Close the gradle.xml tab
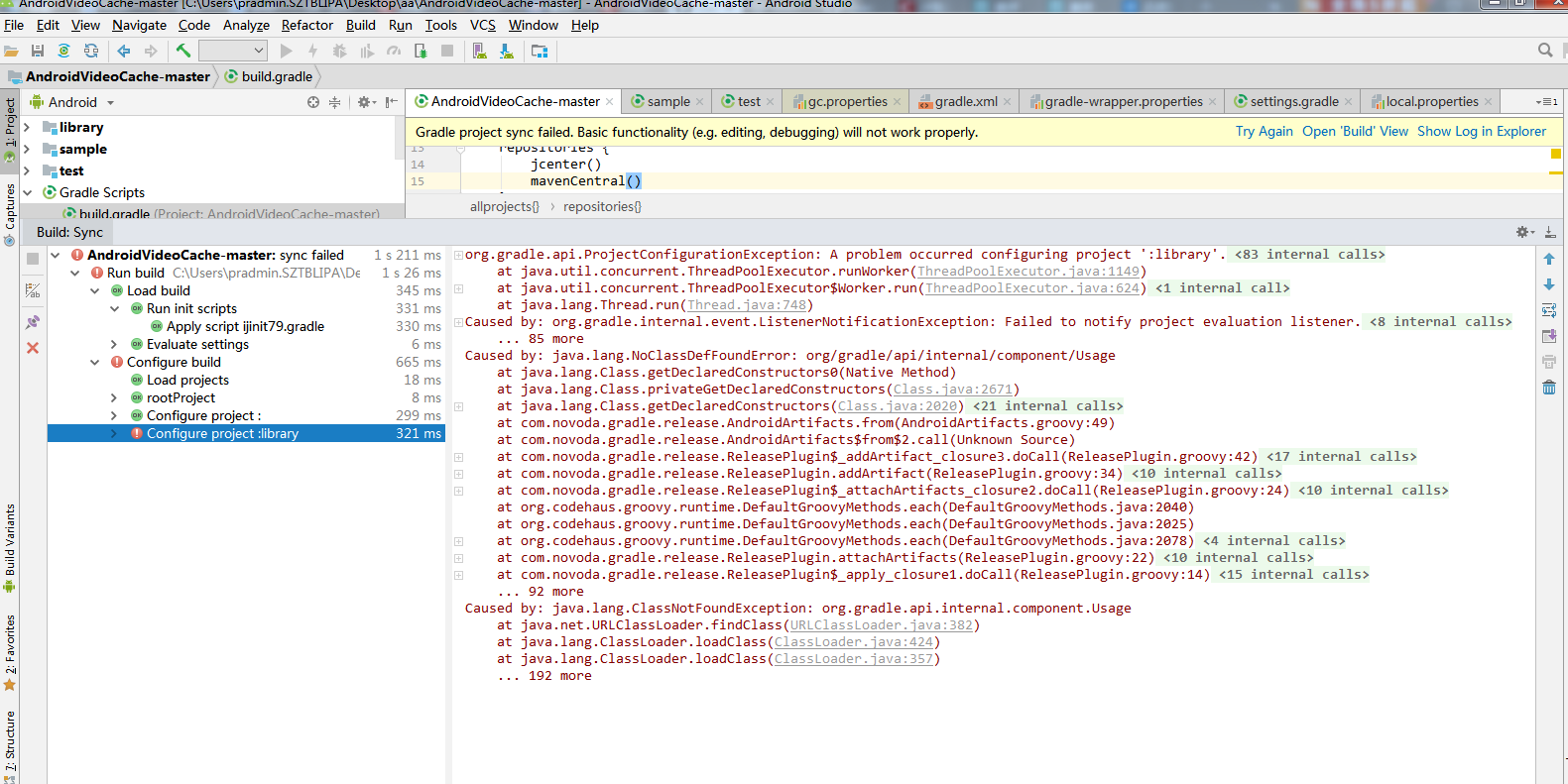Image resolution: width=1568 pixels, height=784 pixels. pyautogui.click(x=1007, y=101)
